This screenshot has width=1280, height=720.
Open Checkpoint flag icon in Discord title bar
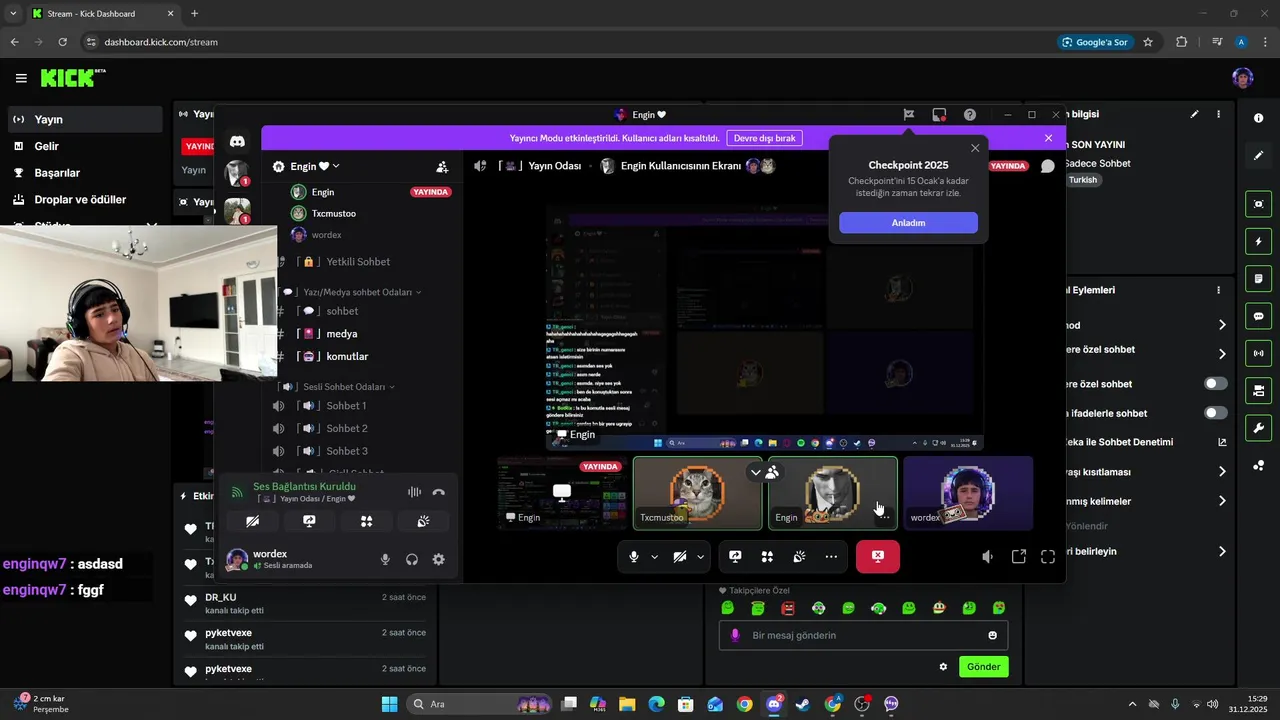(x=908, y=114)
